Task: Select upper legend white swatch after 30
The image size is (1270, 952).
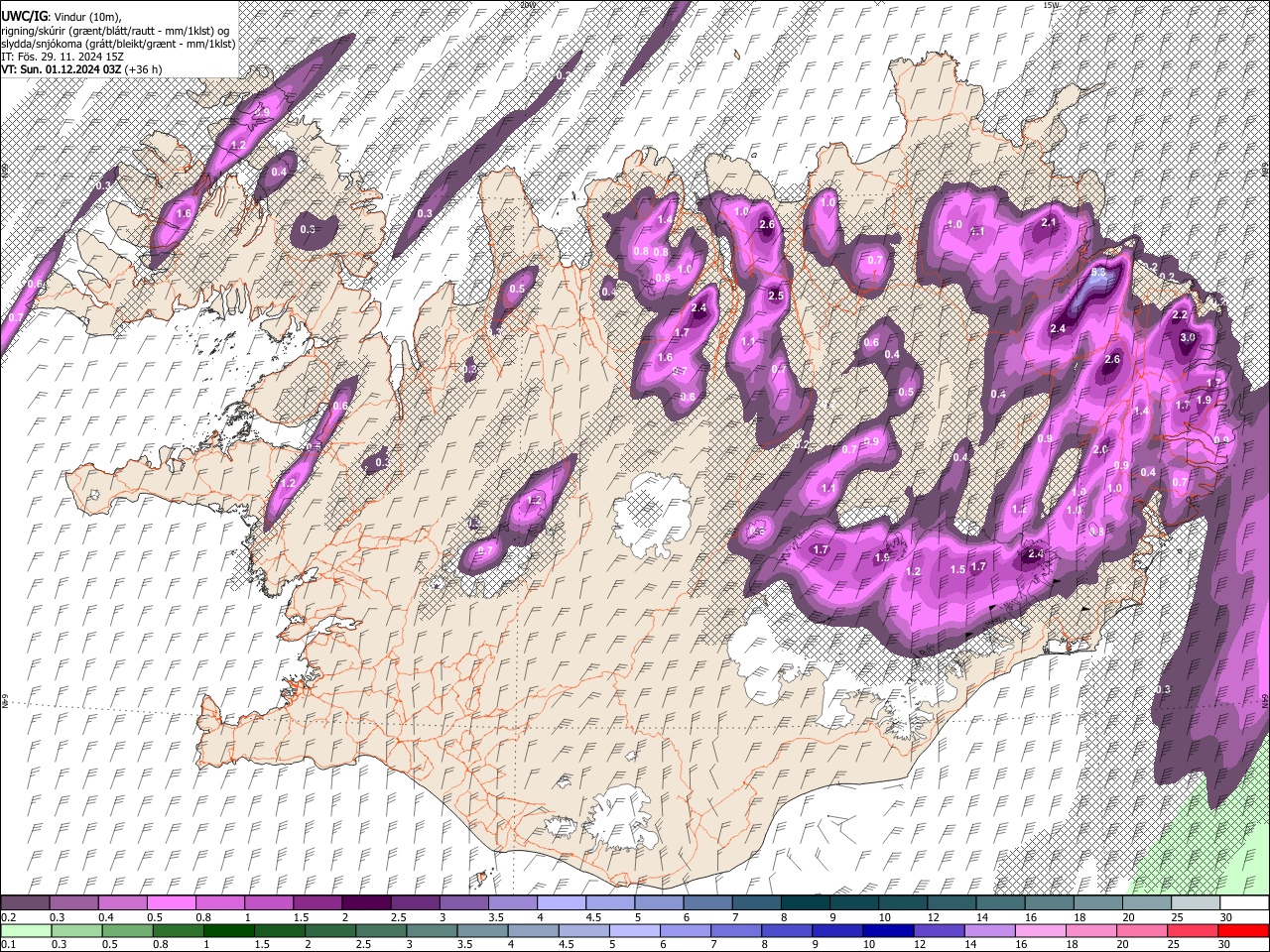Action: (1243, 902)
